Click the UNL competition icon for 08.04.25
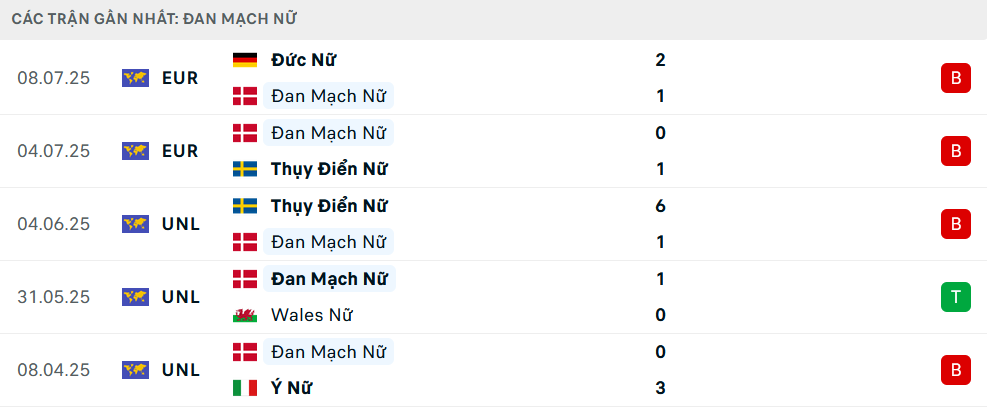The width and height of the screenshot is (987, 408). click(x=135, y=370)
